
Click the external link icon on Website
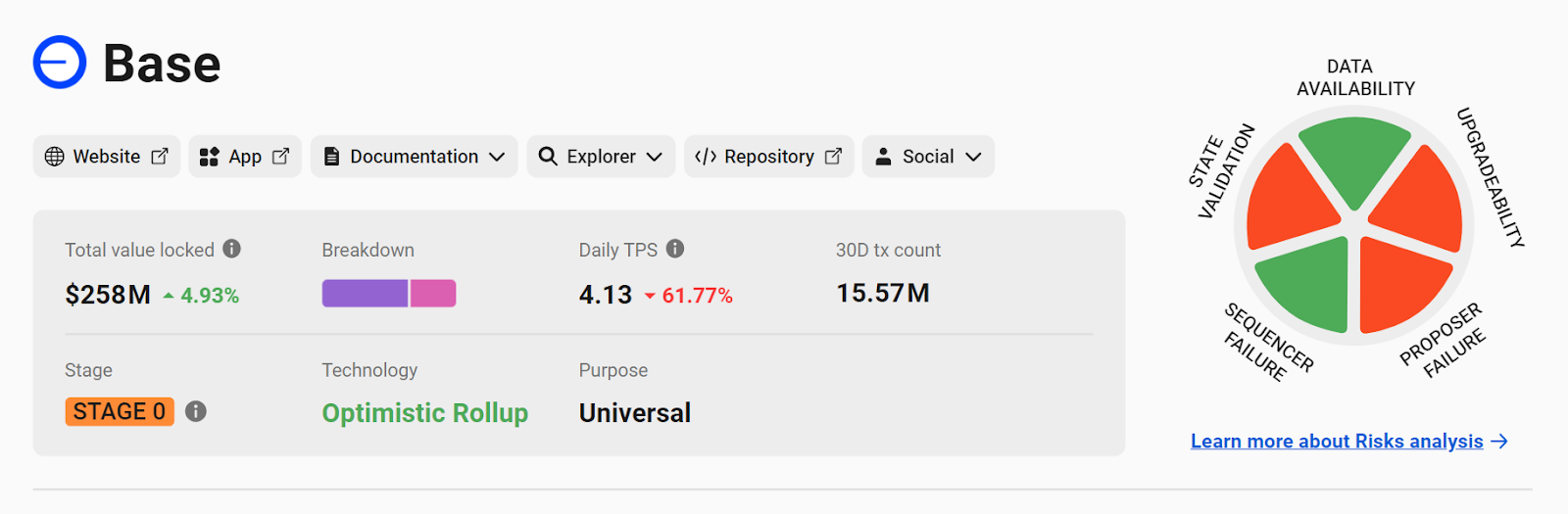point(160,157)
